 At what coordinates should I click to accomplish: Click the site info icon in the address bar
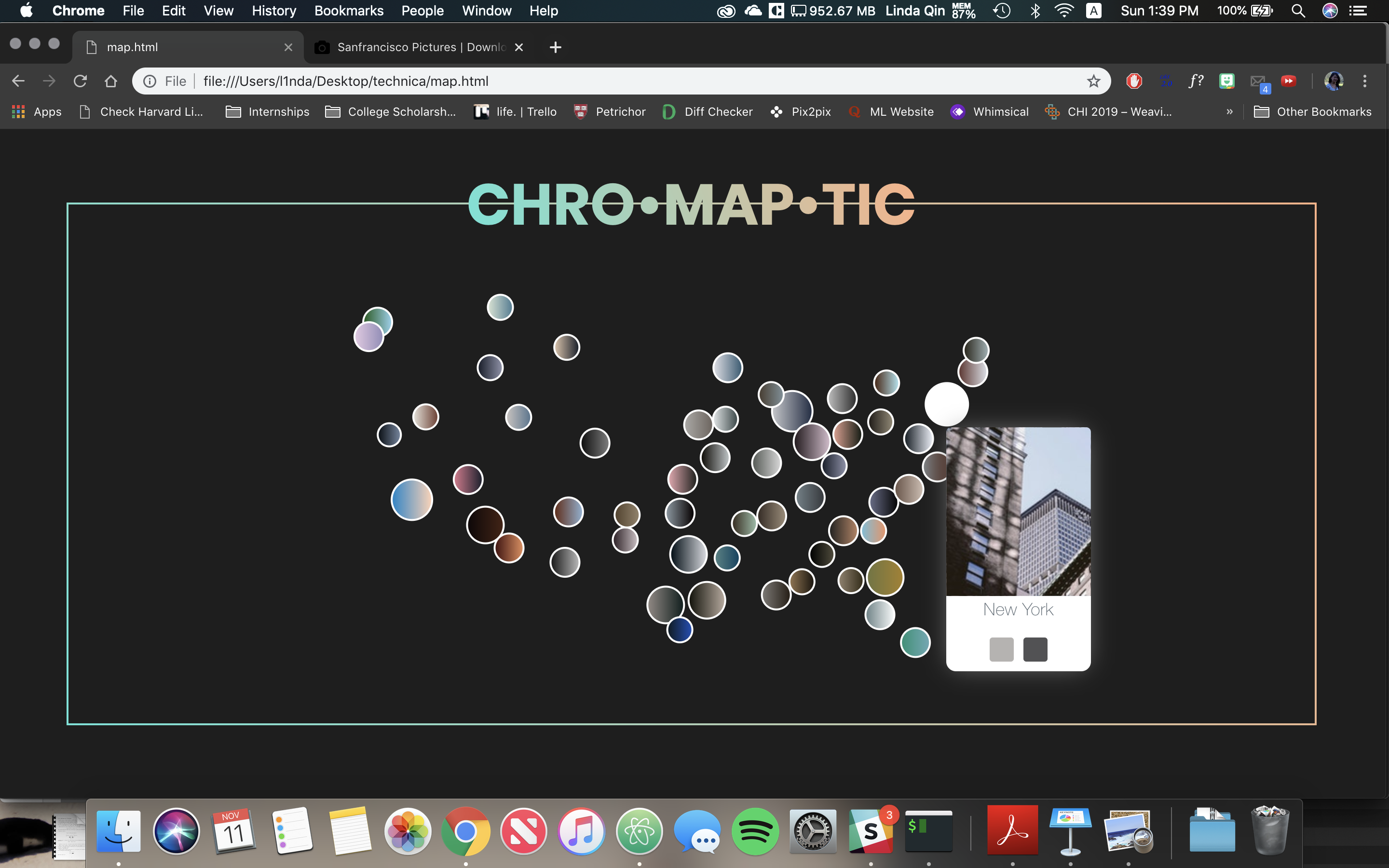coord(150,81)
